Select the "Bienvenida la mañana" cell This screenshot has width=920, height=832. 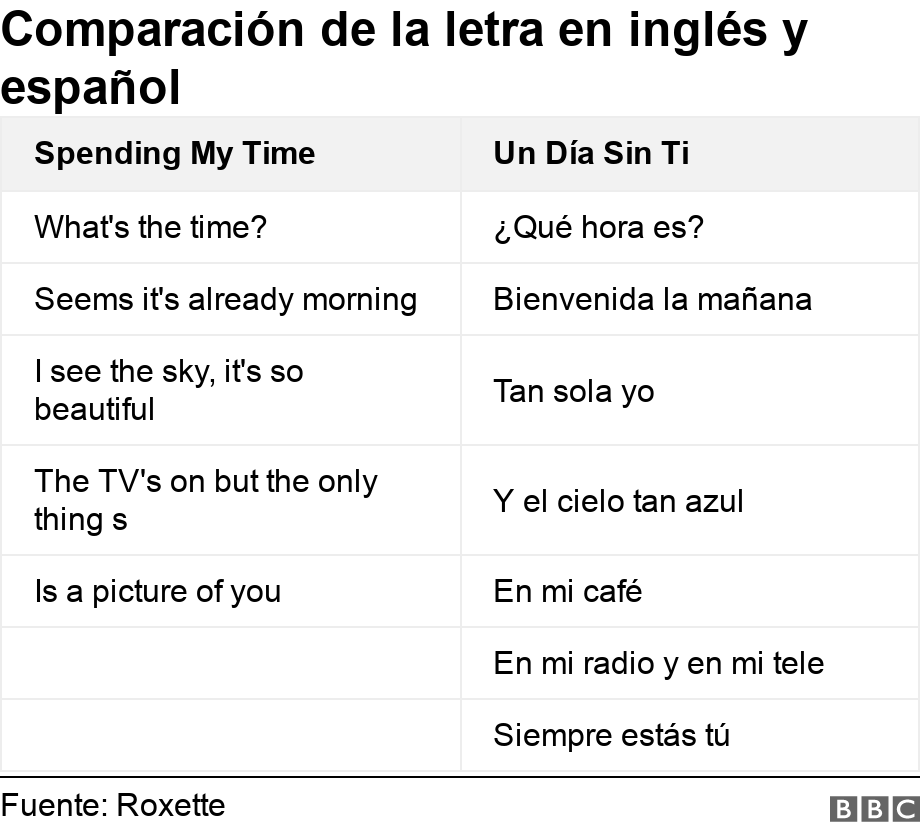click(x=652, y=300)
